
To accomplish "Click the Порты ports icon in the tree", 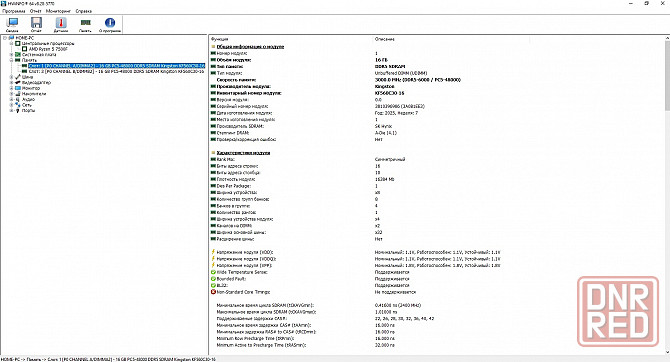I will pyautogui.click(x=18, y=110).
